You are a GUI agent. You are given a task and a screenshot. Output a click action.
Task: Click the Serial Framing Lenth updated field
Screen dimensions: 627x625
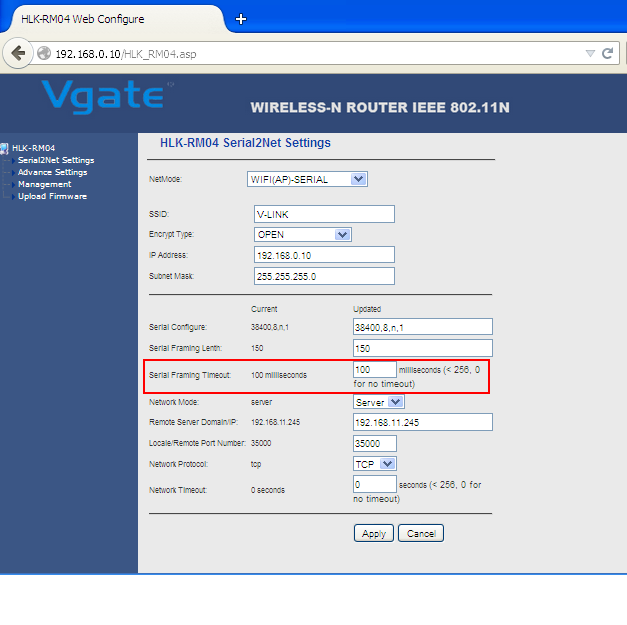pyautogui.click(x=423, y=348)
